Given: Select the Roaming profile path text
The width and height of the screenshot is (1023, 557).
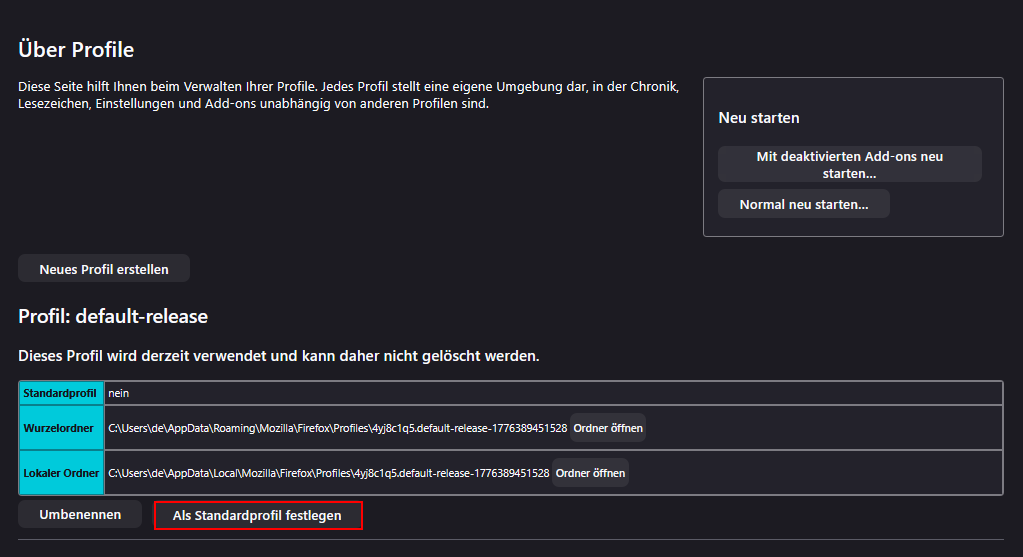Looking at the screenshot, I should click(337, 428).
